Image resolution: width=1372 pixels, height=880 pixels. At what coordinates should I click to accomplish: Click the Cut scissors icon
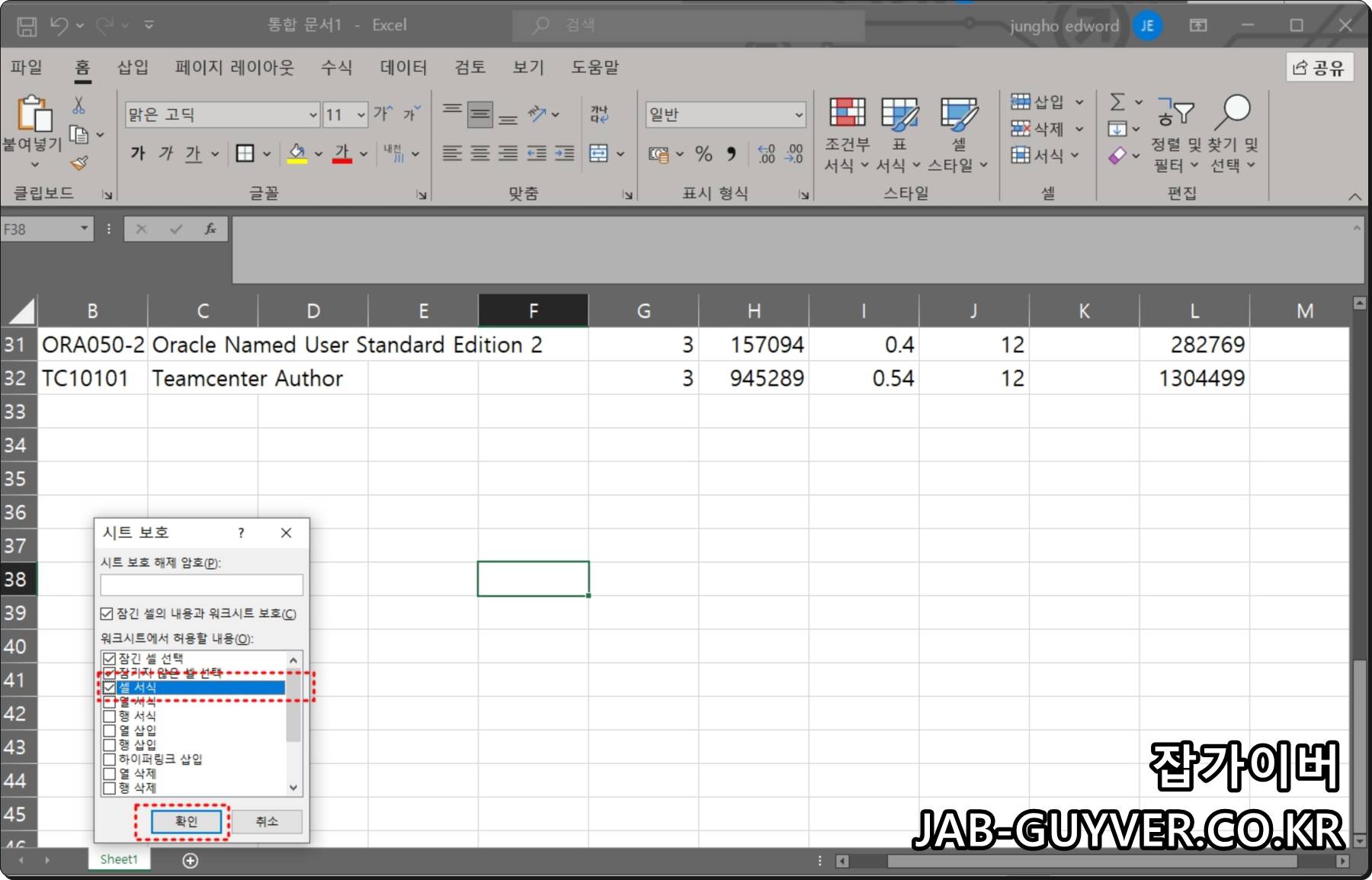click(79, 105)
